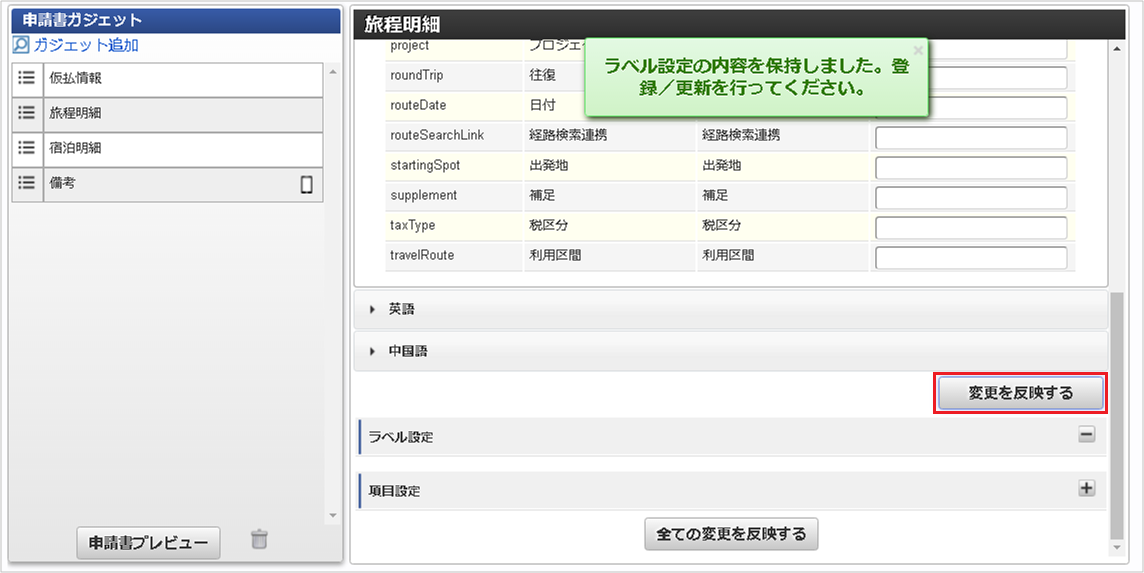The image size is (1144, 573).
Task: Close the green notification message
Action: point(918,49)
